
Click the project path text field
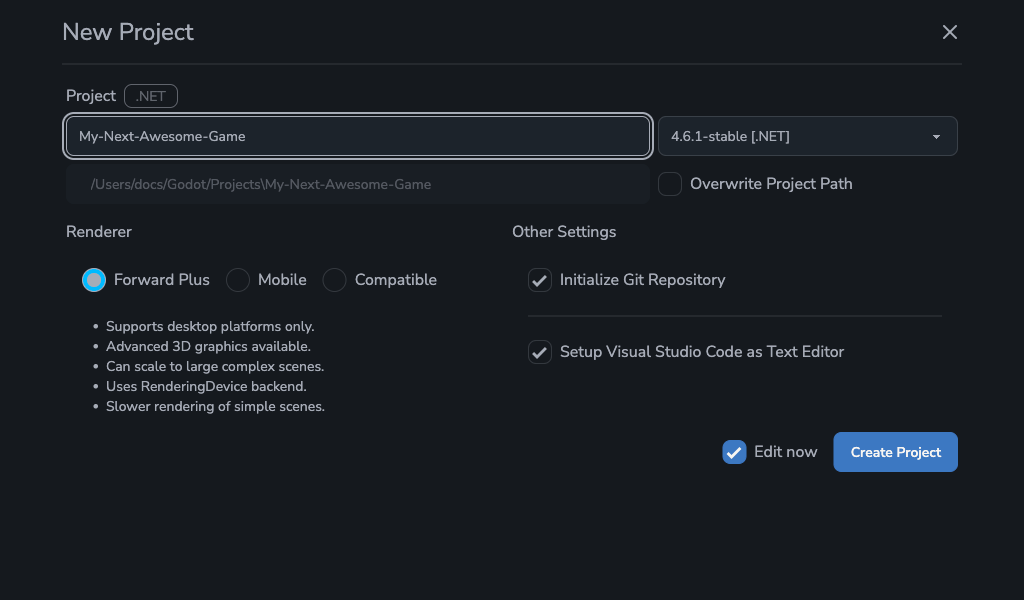(x=358, y=184)
